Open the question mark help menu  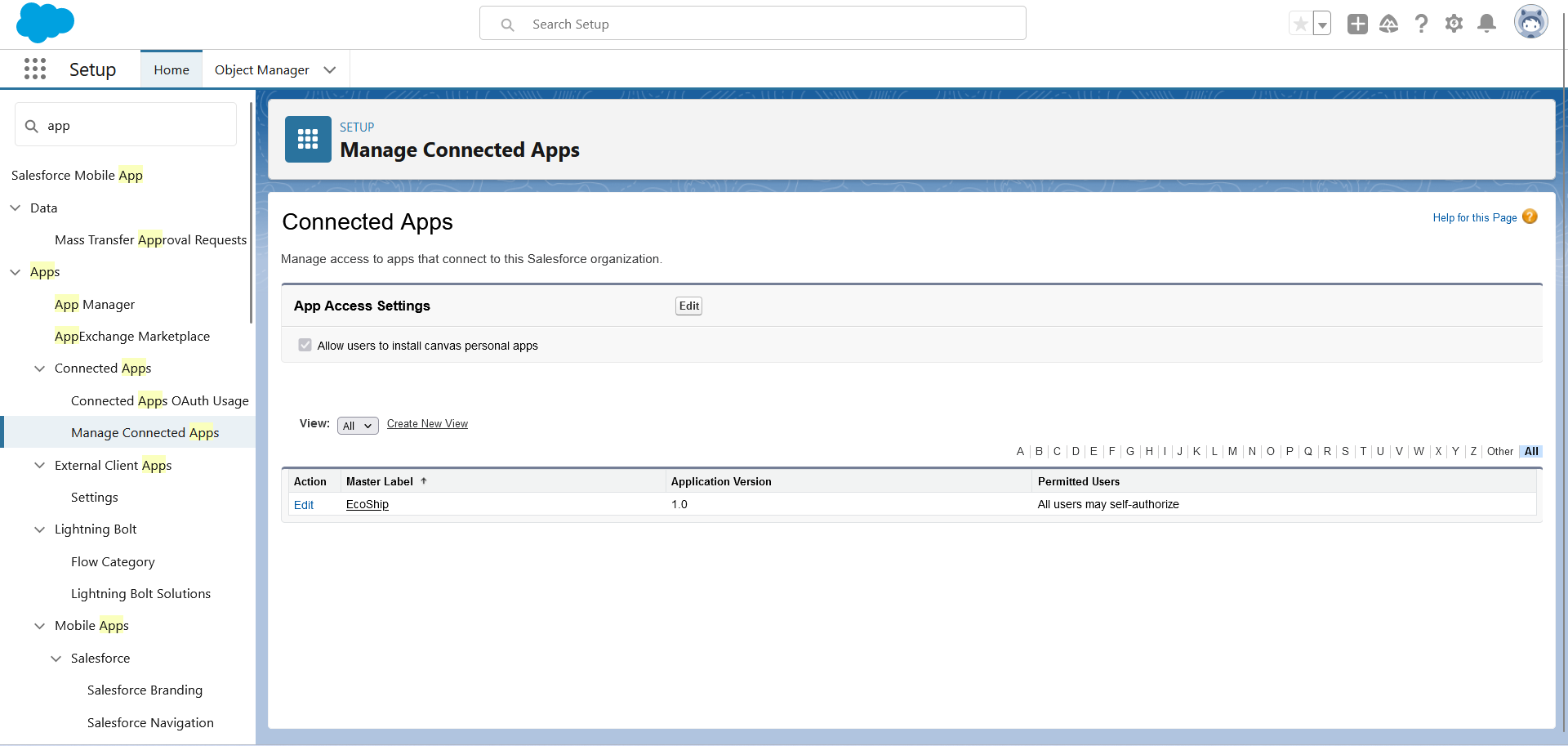tap(1421, 24)
